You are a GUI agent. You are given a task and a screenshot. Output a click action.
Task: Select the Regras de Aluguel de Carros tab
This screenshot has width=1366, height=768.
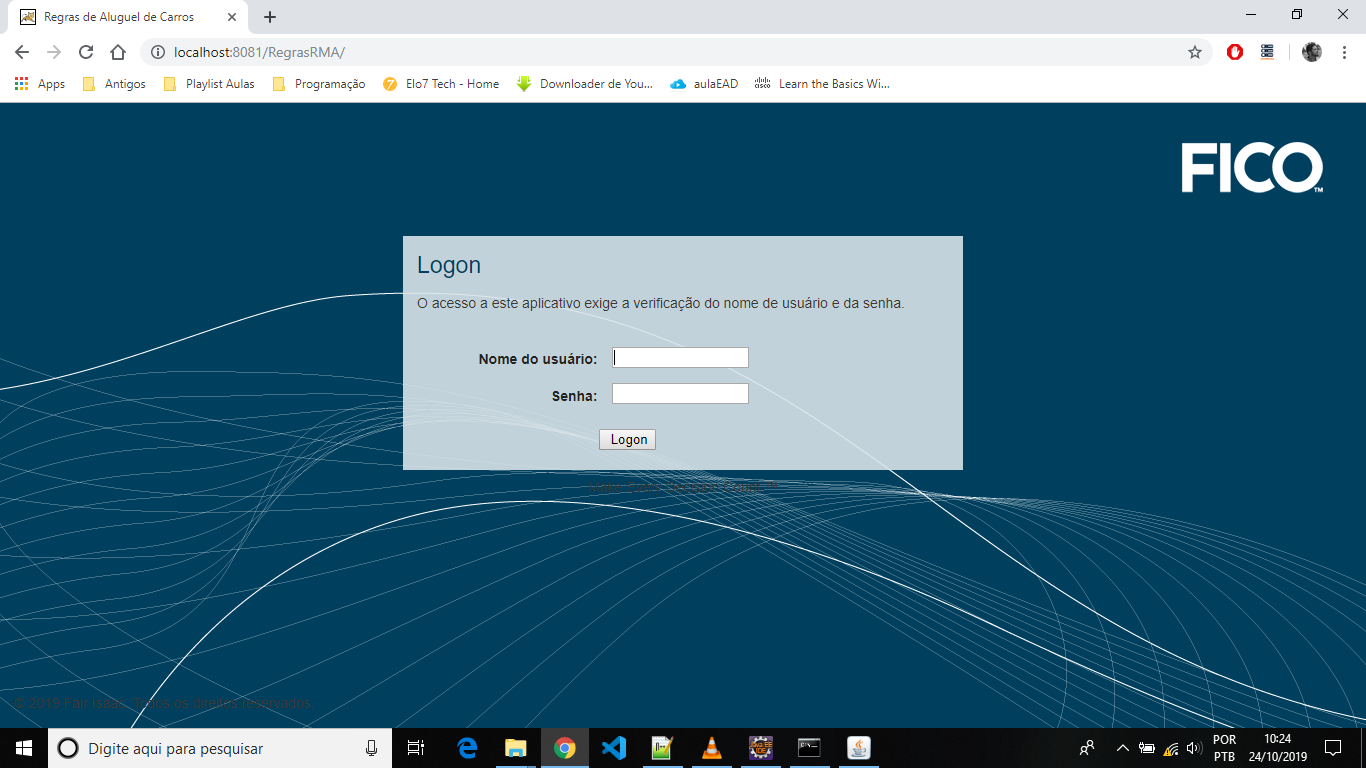[x=120, y=16]
